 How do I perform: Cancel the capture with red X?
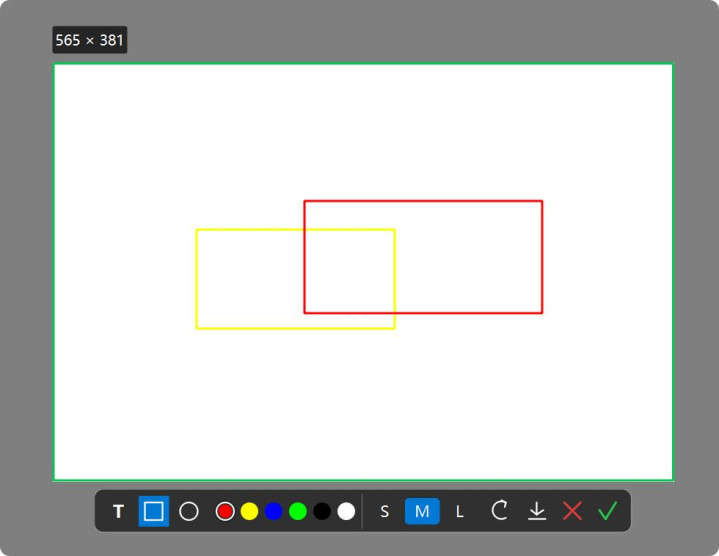(x=572, y=511)
